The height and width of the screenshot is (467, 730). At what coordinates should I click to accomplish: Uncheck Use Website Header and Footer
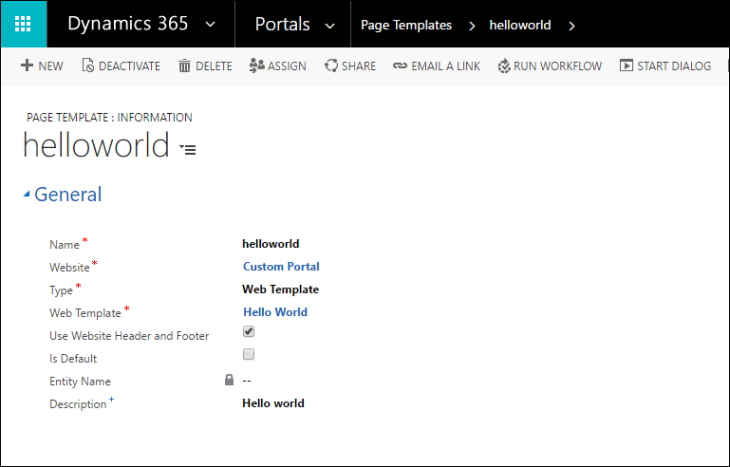coord(249,331)
